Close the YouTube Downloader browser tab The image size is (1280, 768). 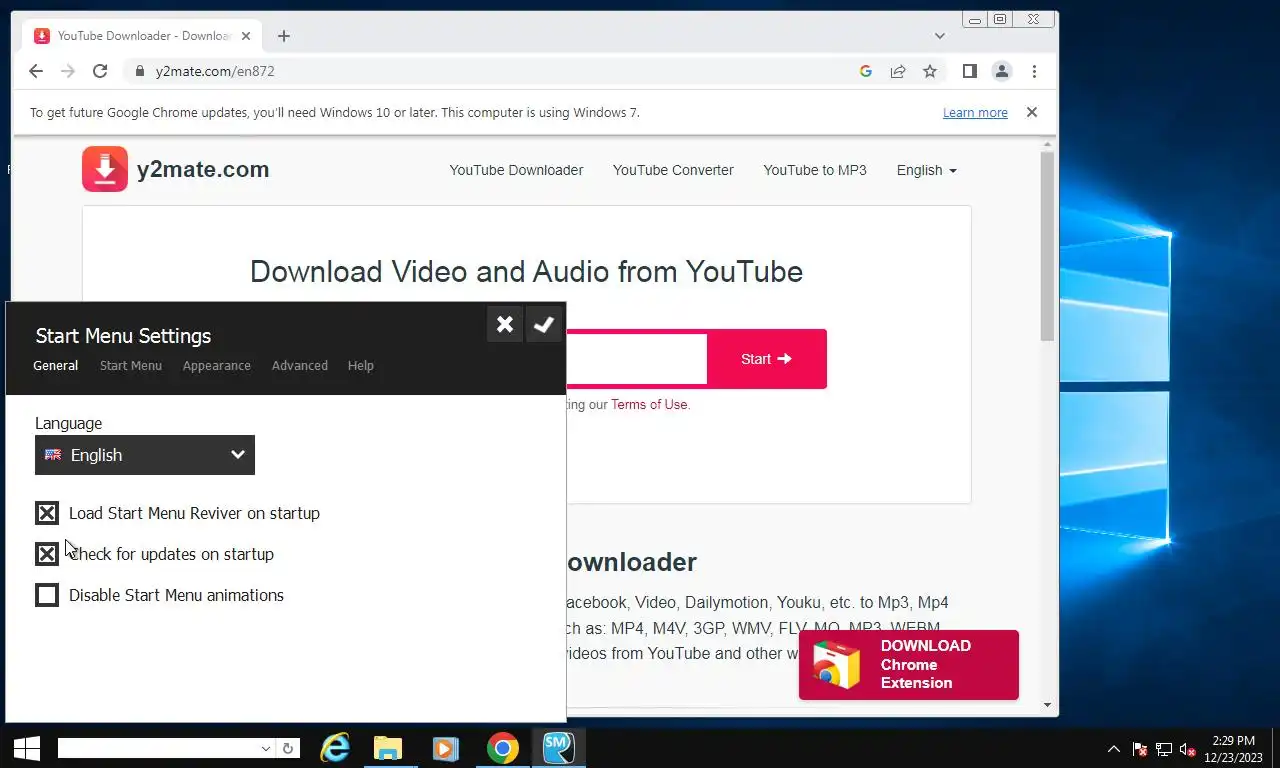(247, 36)
